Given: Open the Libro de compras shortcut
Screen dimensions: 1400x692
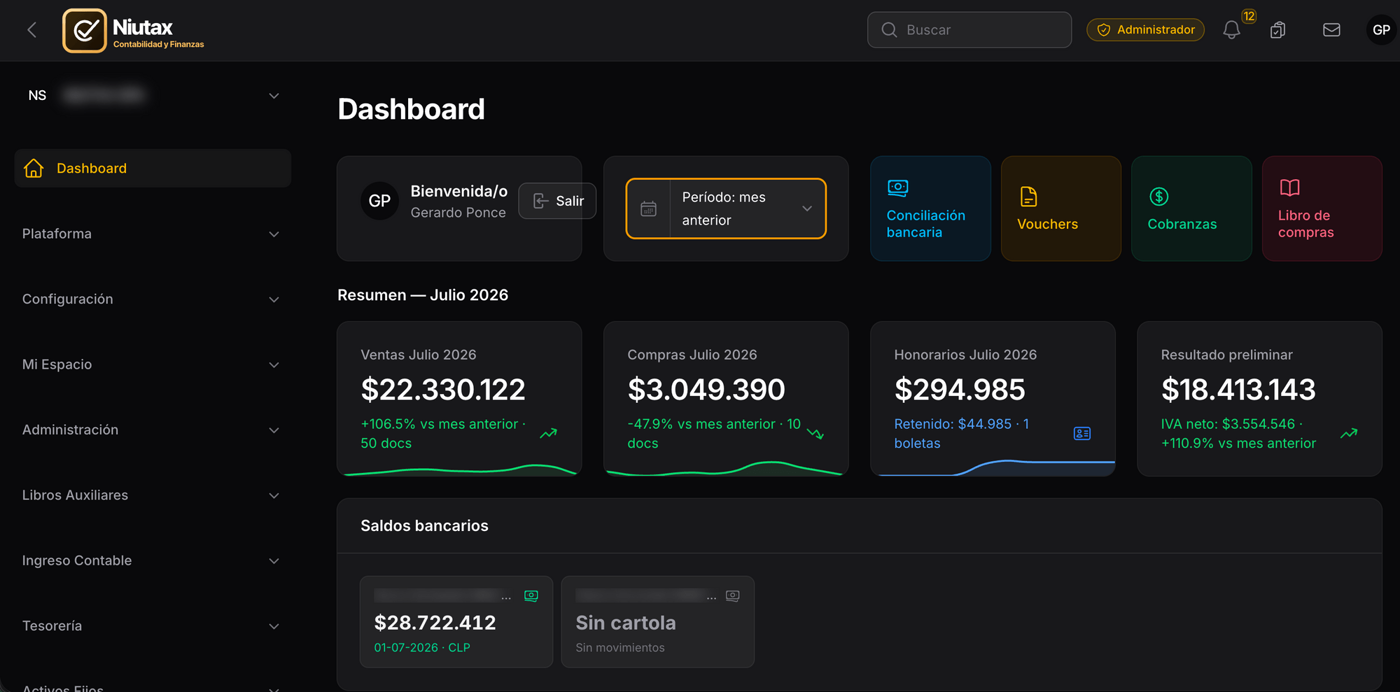Looking at the screenshot, I should pyautogui.click(x=1322, y=208).
